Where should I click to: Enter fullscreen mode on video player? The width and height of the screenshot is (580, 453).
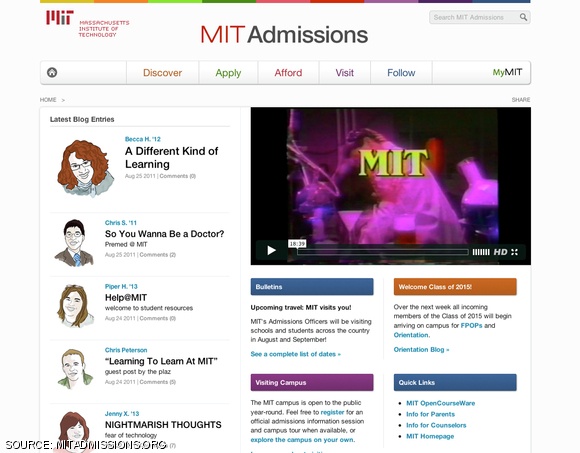pyautogui.click(x=515, y=252)
